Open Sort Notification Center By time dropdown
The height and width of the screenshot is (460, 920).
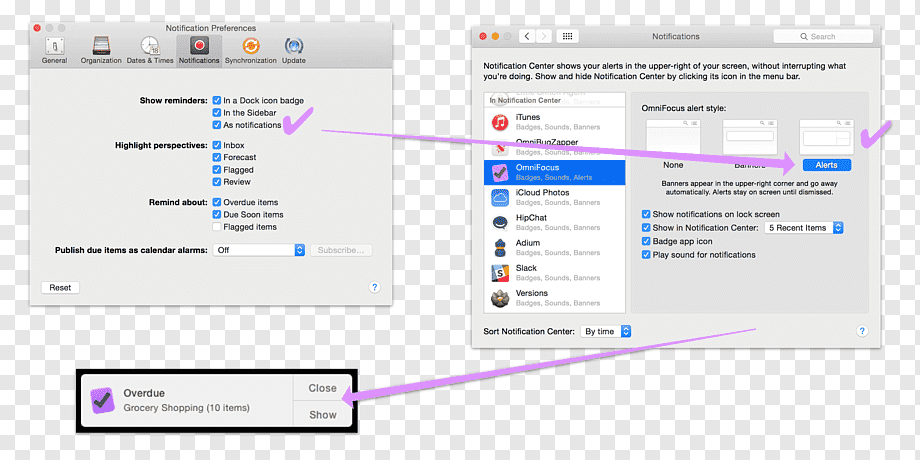click(x=606, y=332)
